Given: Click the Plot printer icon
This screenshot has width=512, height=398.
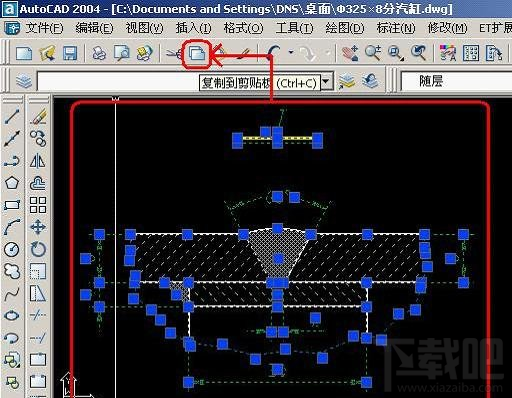Looking at the screenshot, I should (x=99, y=53).
